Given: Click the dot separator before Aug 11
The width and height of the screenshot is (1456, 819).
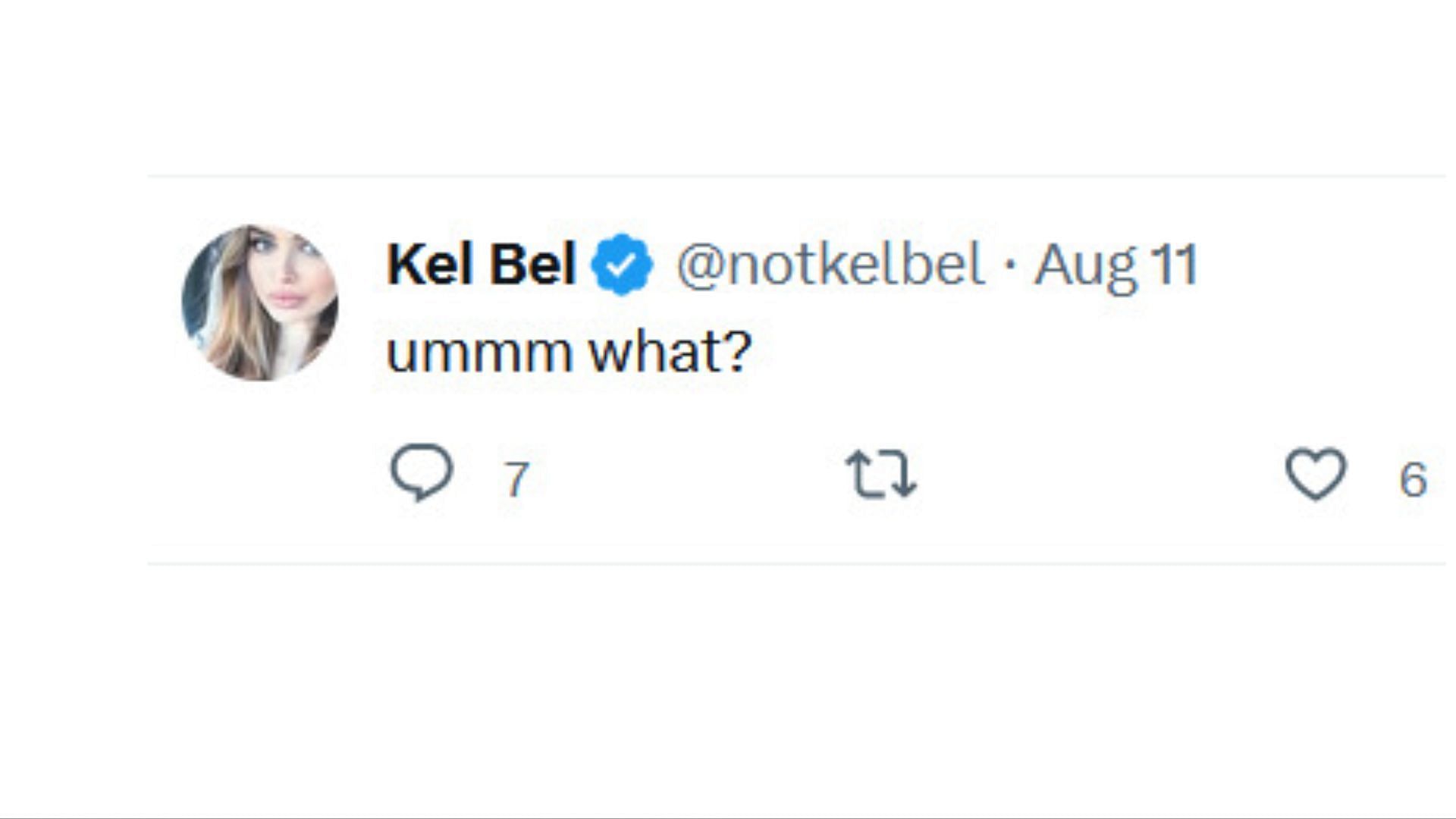Looking at the screenshot, I should (x=1009, y=265).
